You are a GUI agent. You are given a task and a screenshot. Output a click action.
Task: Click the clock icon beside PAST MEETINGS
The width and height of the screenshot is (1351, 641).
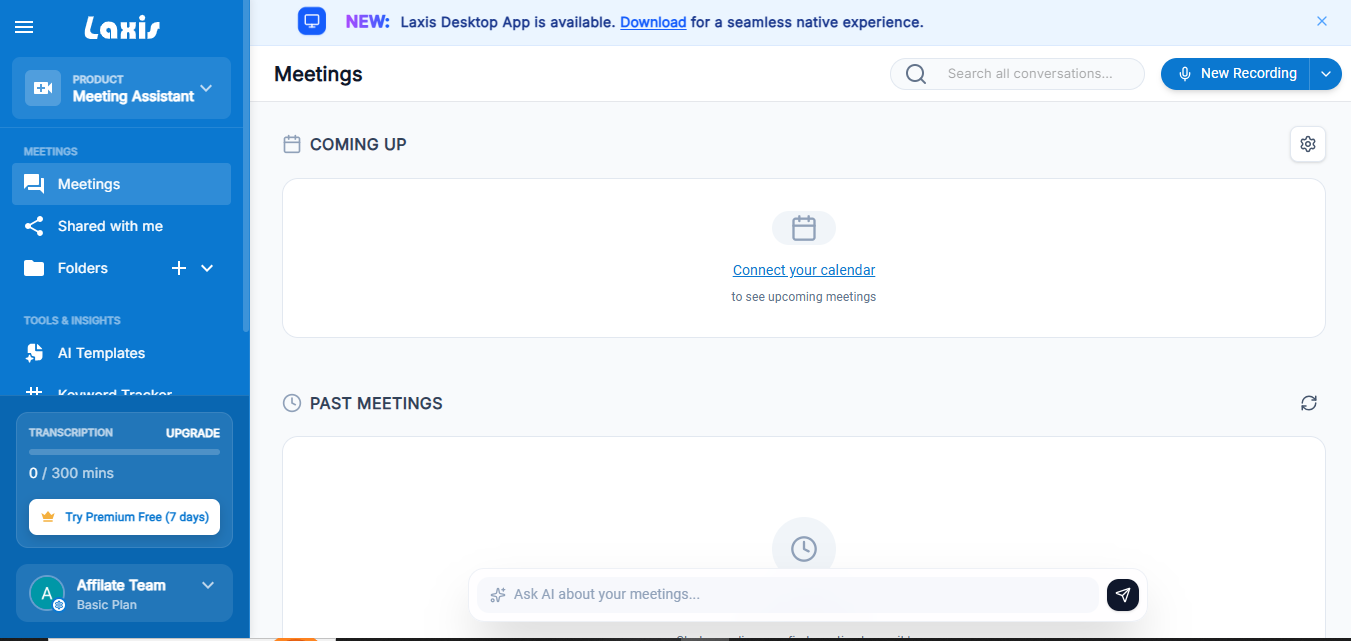tap(292, 403)
